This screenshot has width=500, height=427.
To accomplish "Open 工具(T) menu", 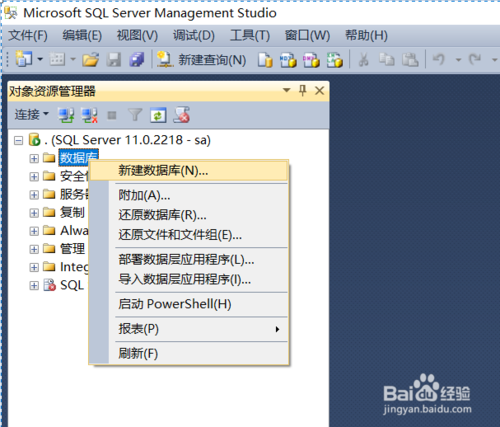I will (x=250, y=35).
